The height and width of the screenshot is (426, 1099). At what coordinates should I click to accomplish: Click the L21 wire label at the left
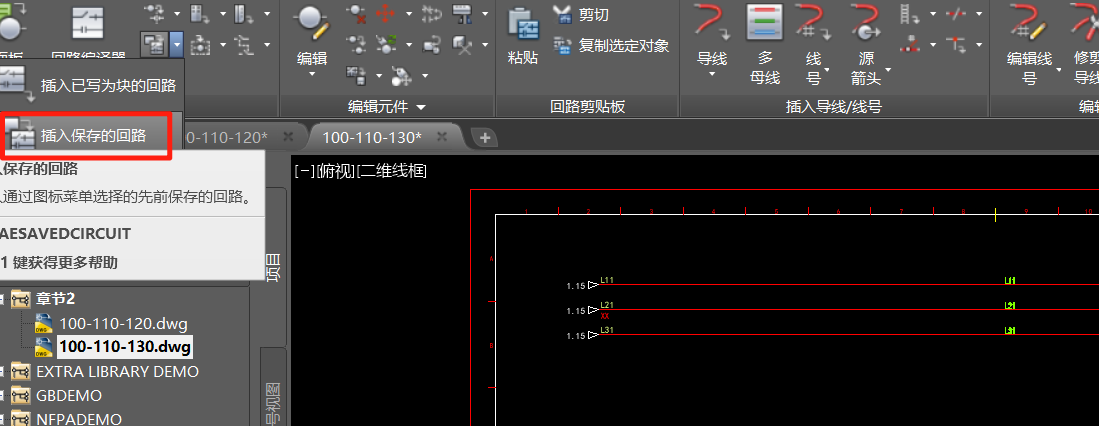[x=607, y=305]
